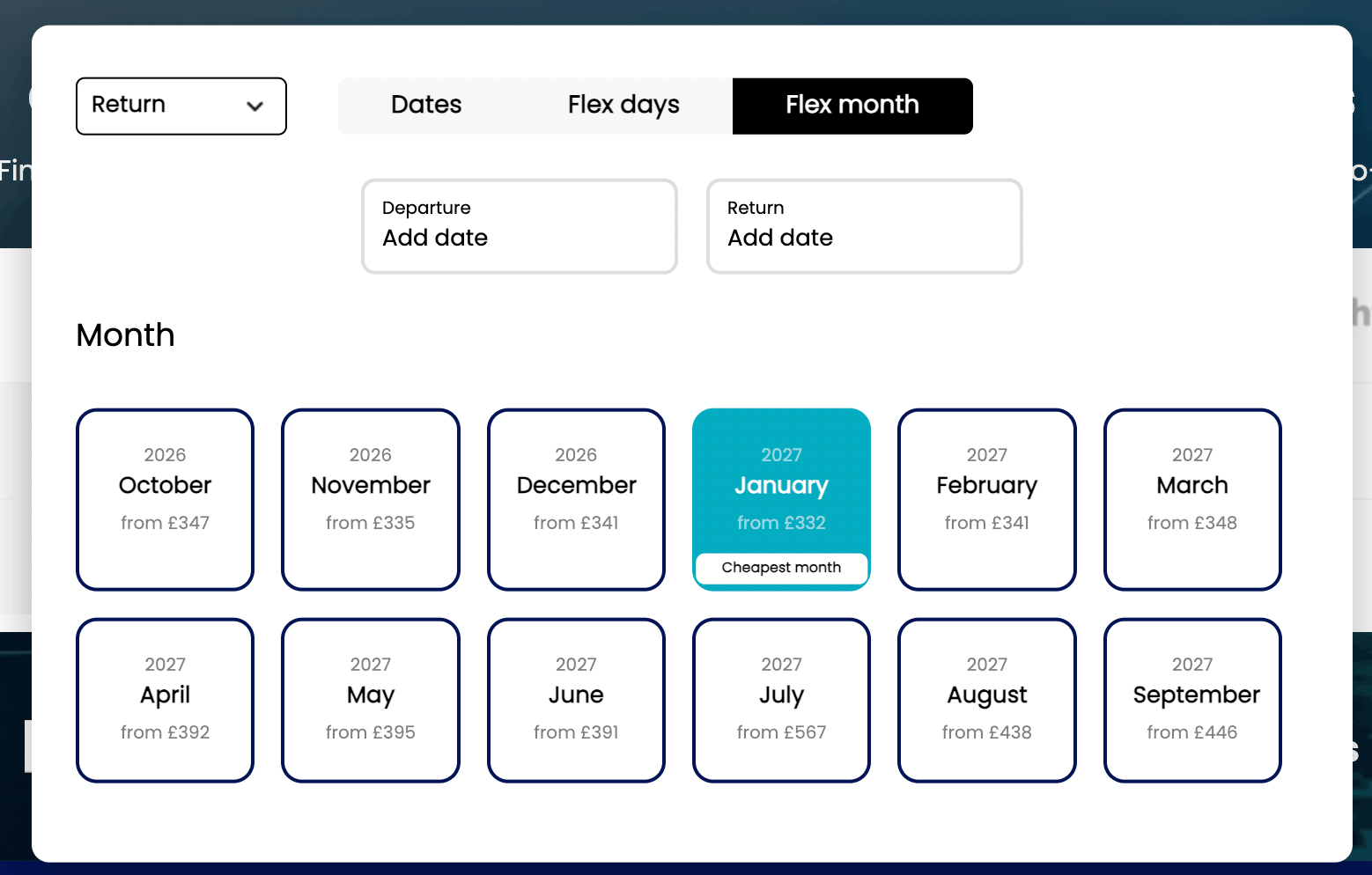Pick the June 2027 month card
The height and width of the screenshot is (875, 1372).
(576, 701)
